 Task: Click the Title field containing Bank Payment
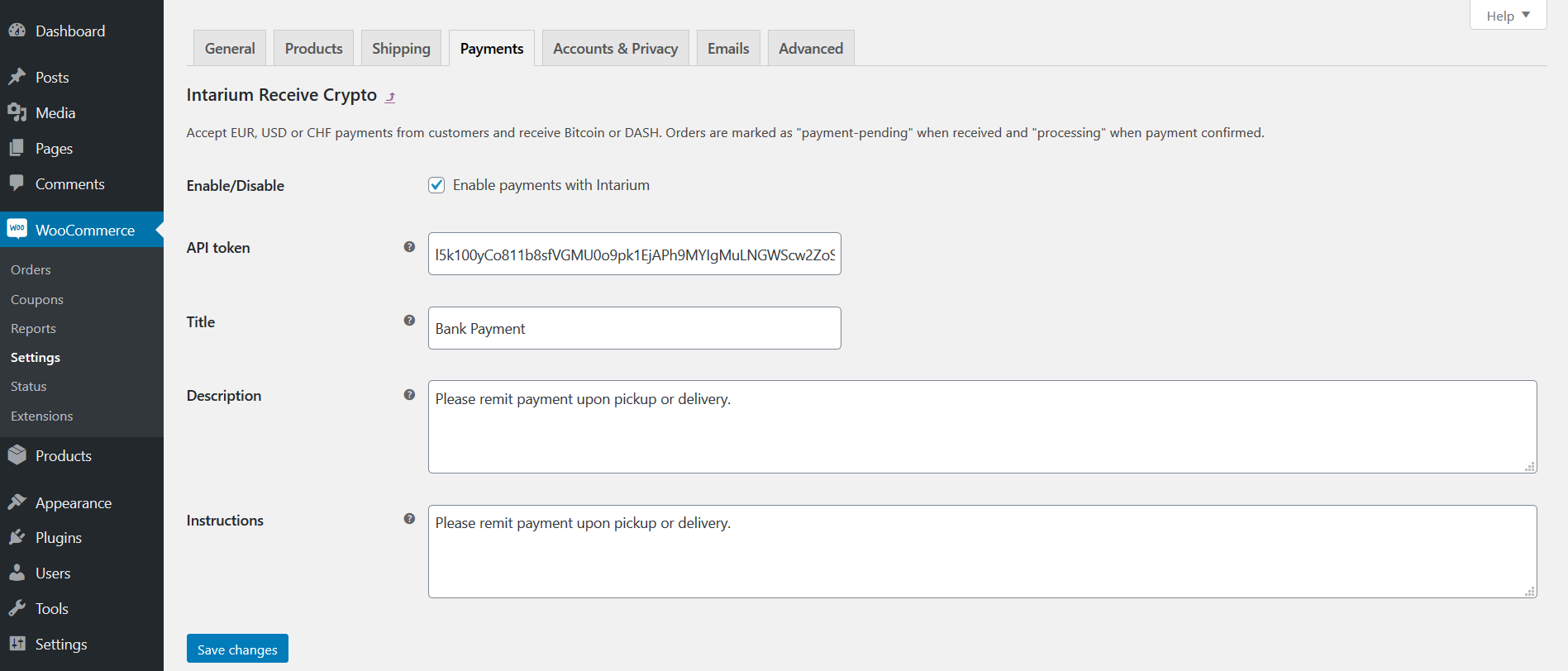click(635, 328)
